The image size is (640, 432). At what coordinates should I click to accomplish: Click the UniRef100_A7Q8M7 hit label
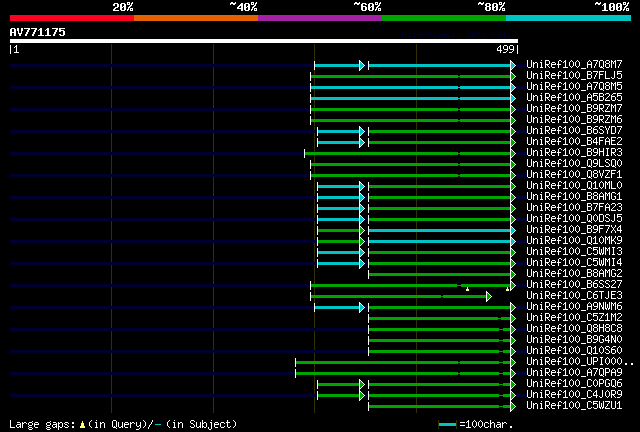[574, 65]
